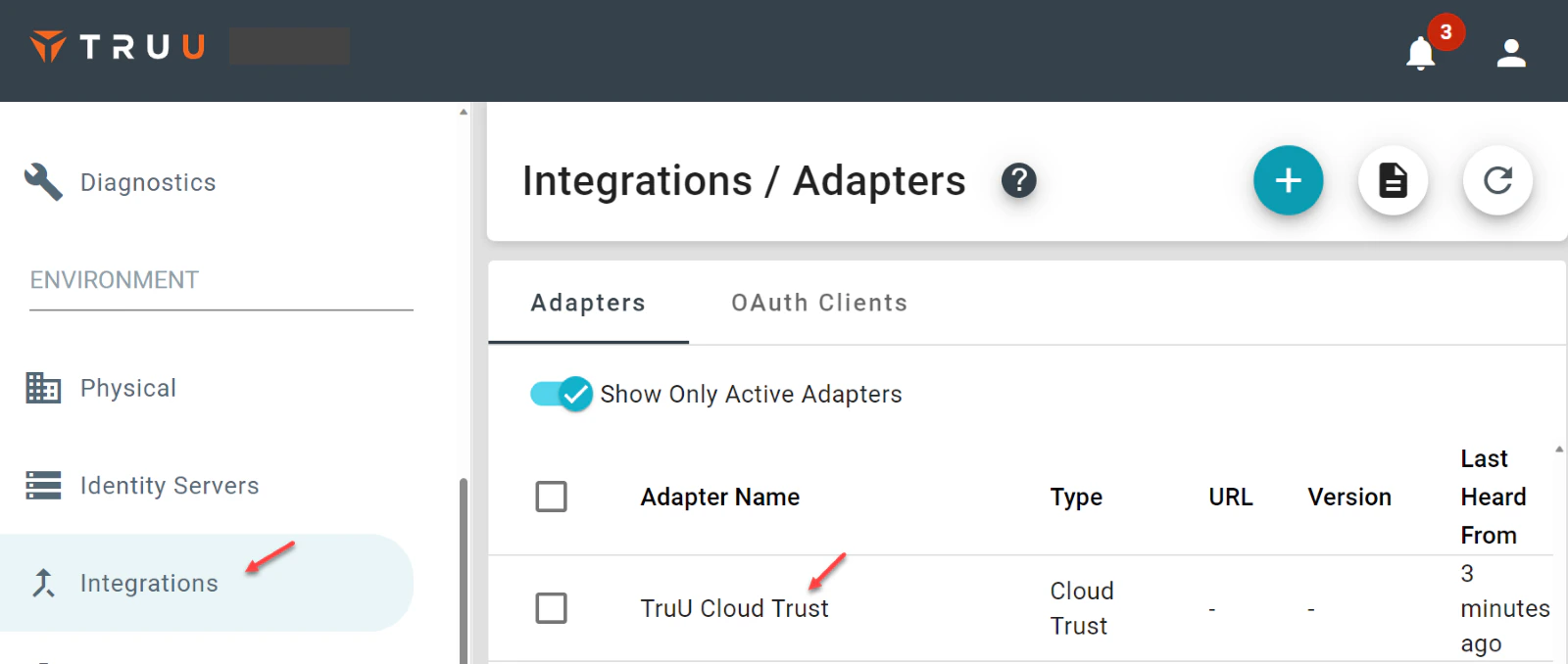This screenshot has width=1568, height=664.
Task: Sort by Last Heard From column header
Action: [x=1493, y=497]
